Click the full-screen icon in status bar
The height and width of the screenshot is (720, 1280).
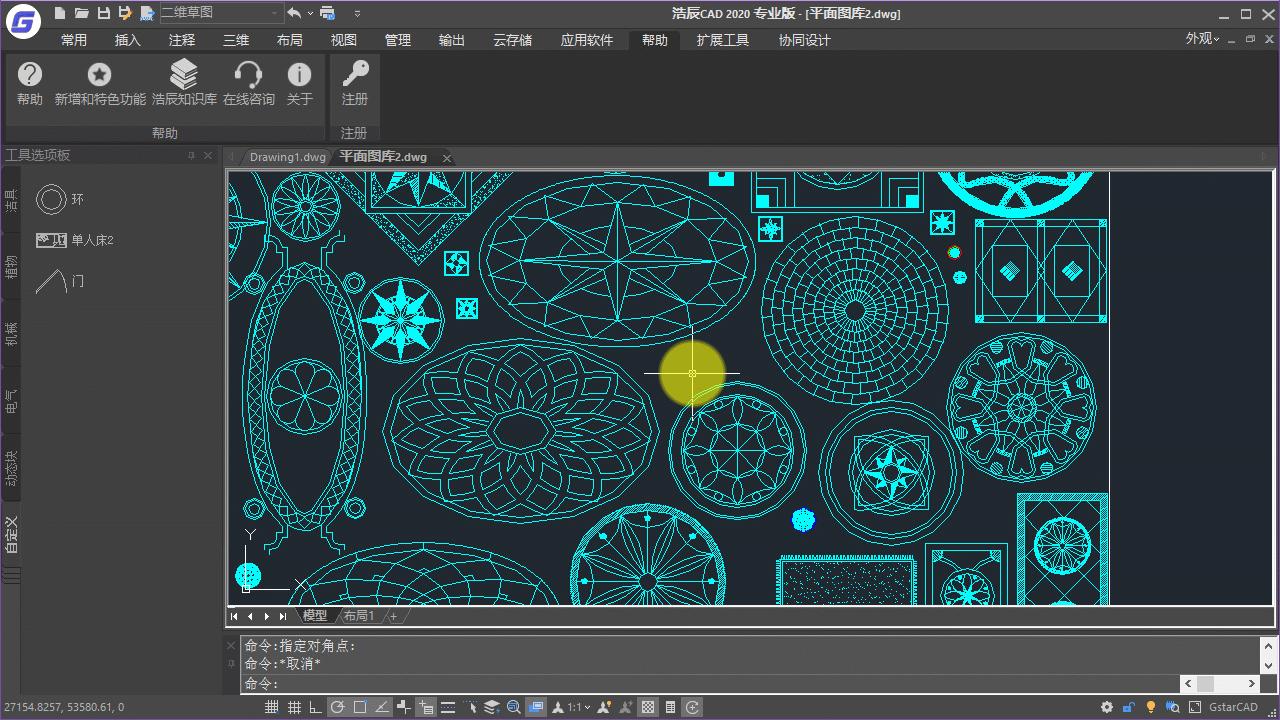tap(1193, 707)
